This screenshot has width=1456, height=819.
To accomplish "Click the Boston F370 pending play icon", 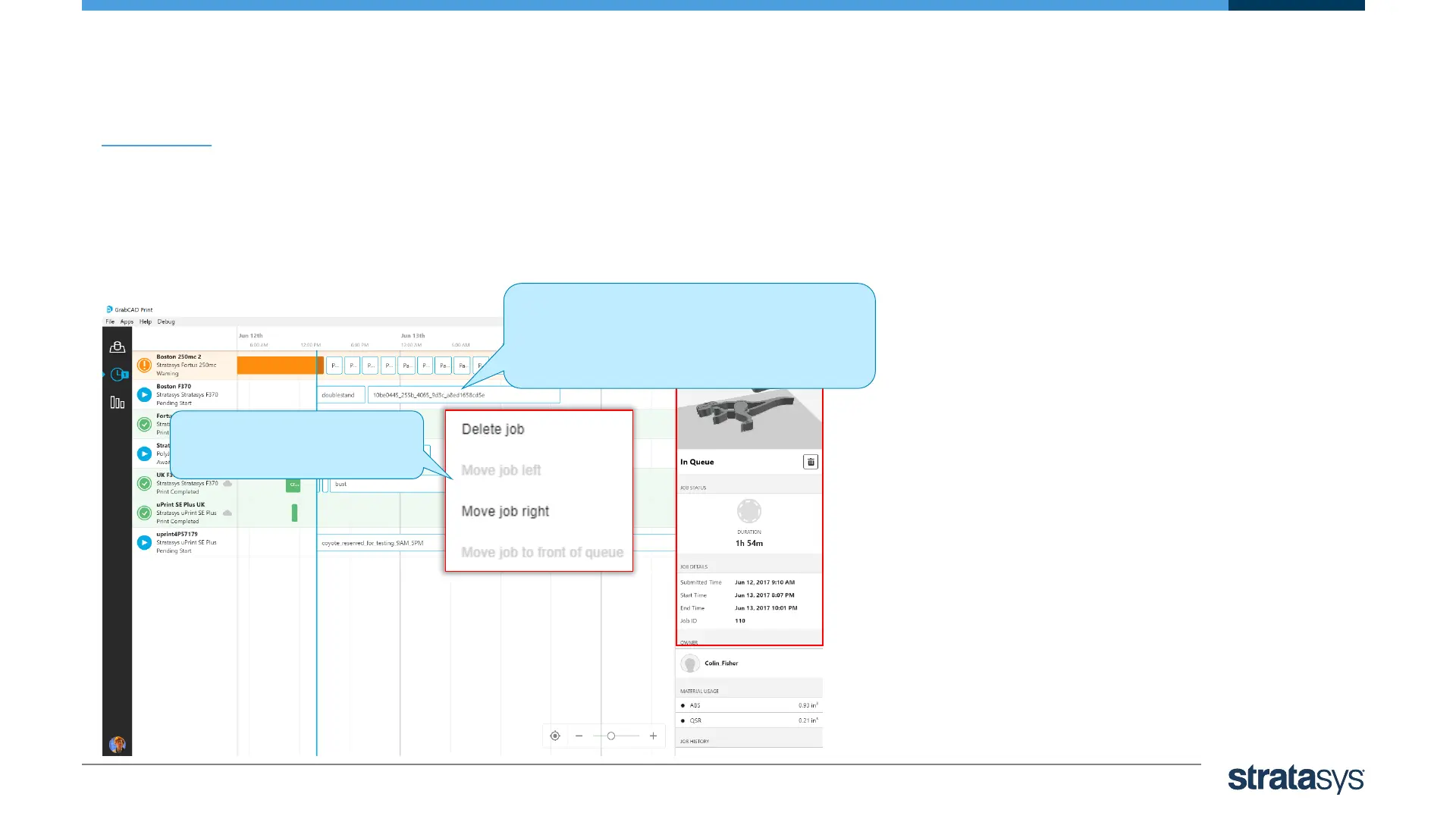I will tap(144, 394).
